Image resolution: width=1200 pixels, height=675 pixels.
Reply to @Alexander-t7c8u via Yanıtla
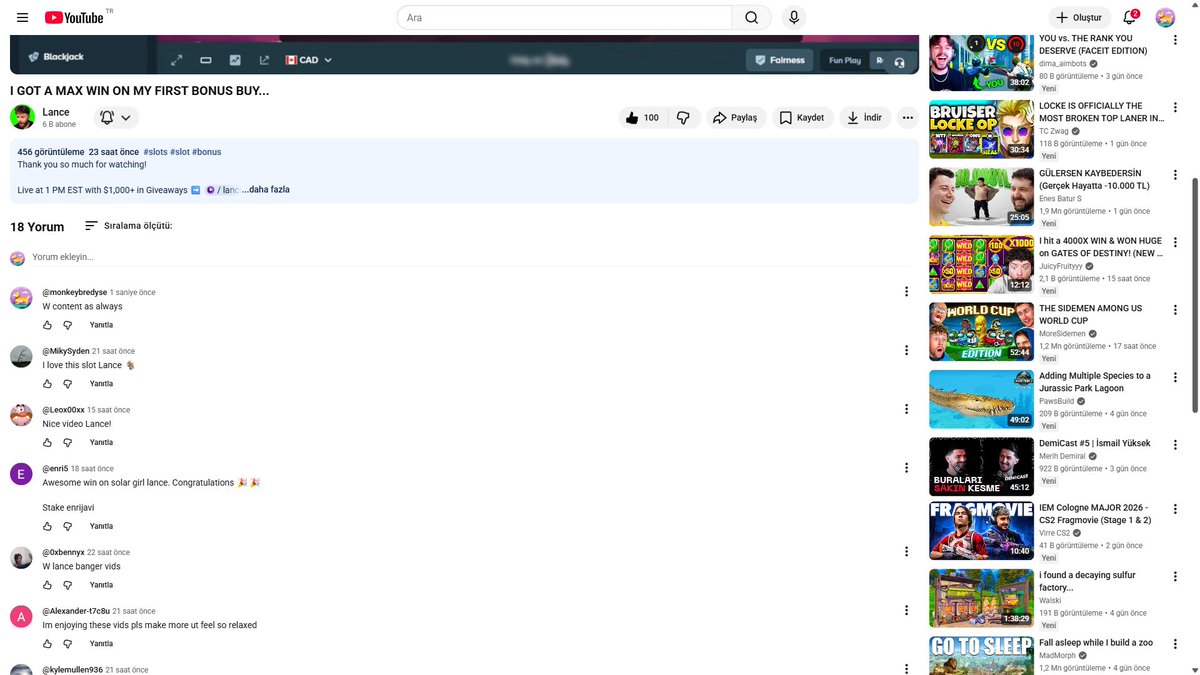click(101, 644)
